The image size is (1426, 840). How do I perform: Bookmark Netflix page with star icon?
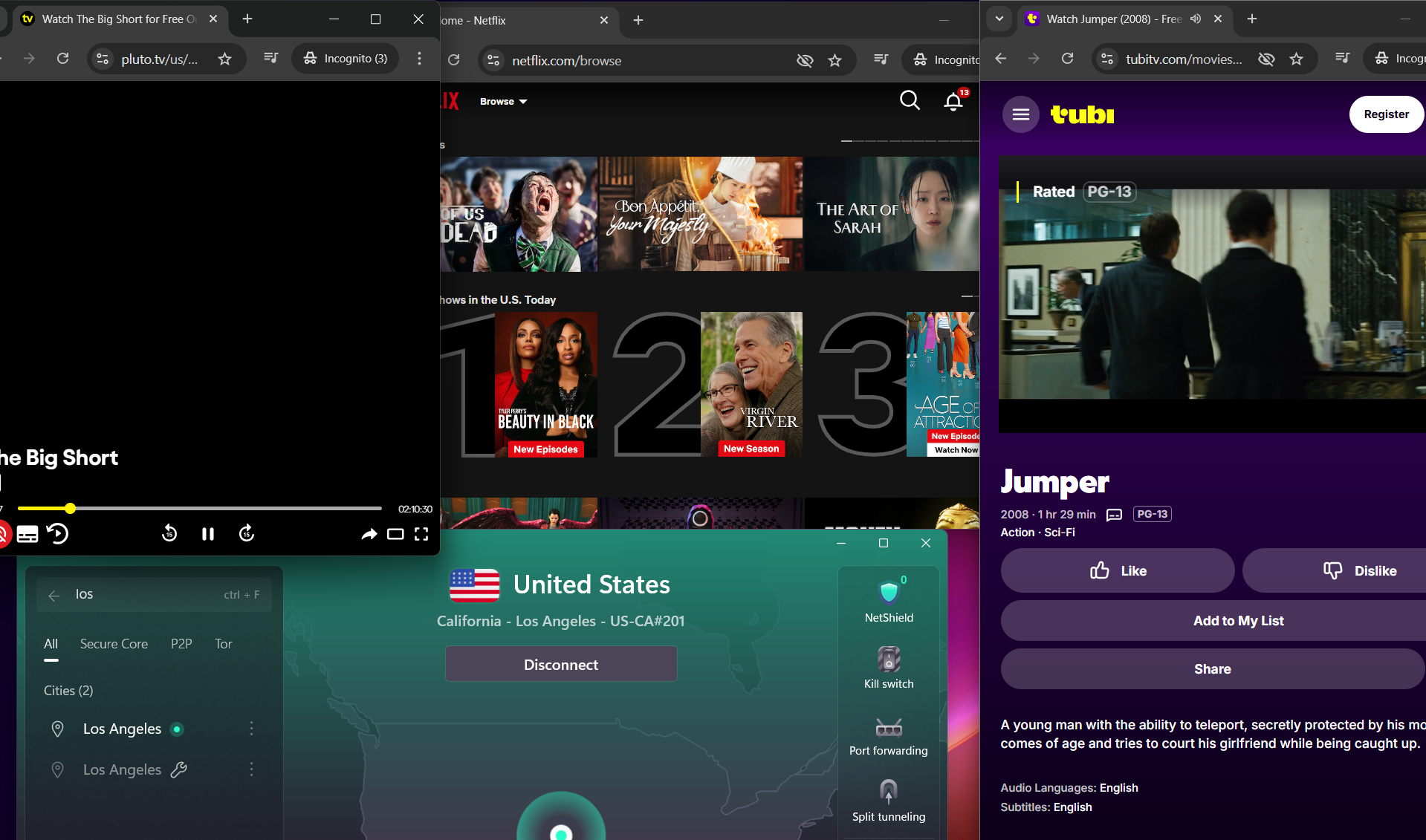point(835,61)
